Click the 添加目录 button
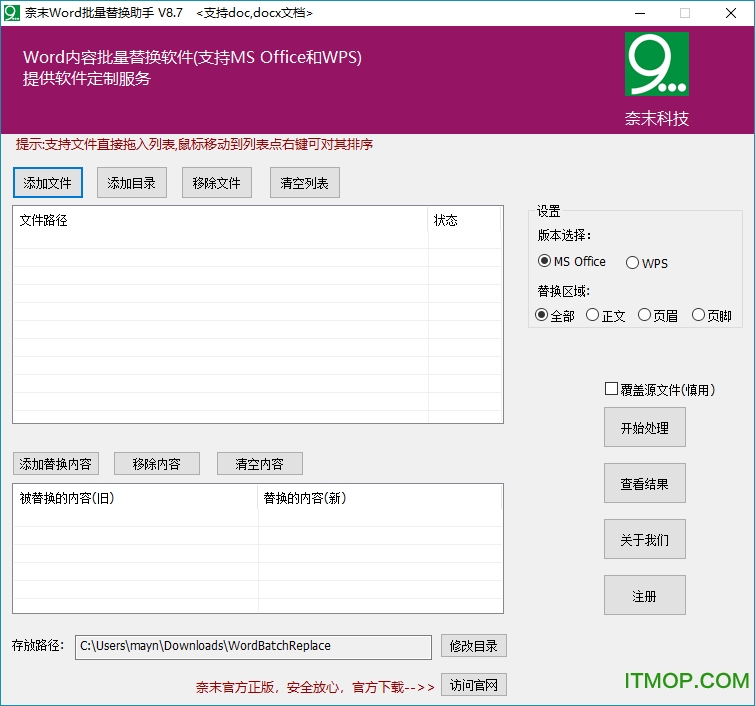 click(131, 183)
